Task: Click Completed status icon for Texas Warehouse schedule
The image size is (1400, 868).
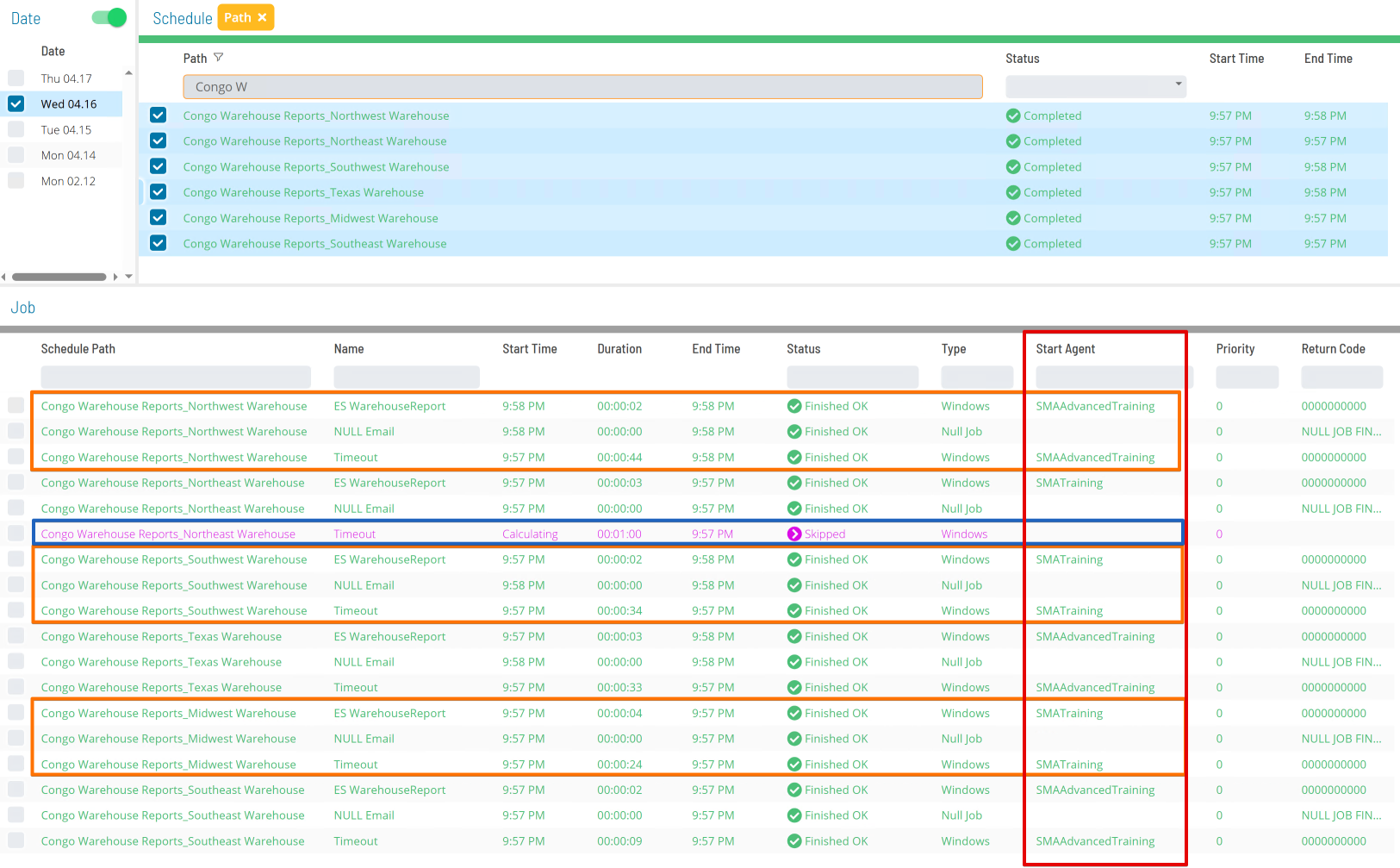Action: (x=1013, y=192)
